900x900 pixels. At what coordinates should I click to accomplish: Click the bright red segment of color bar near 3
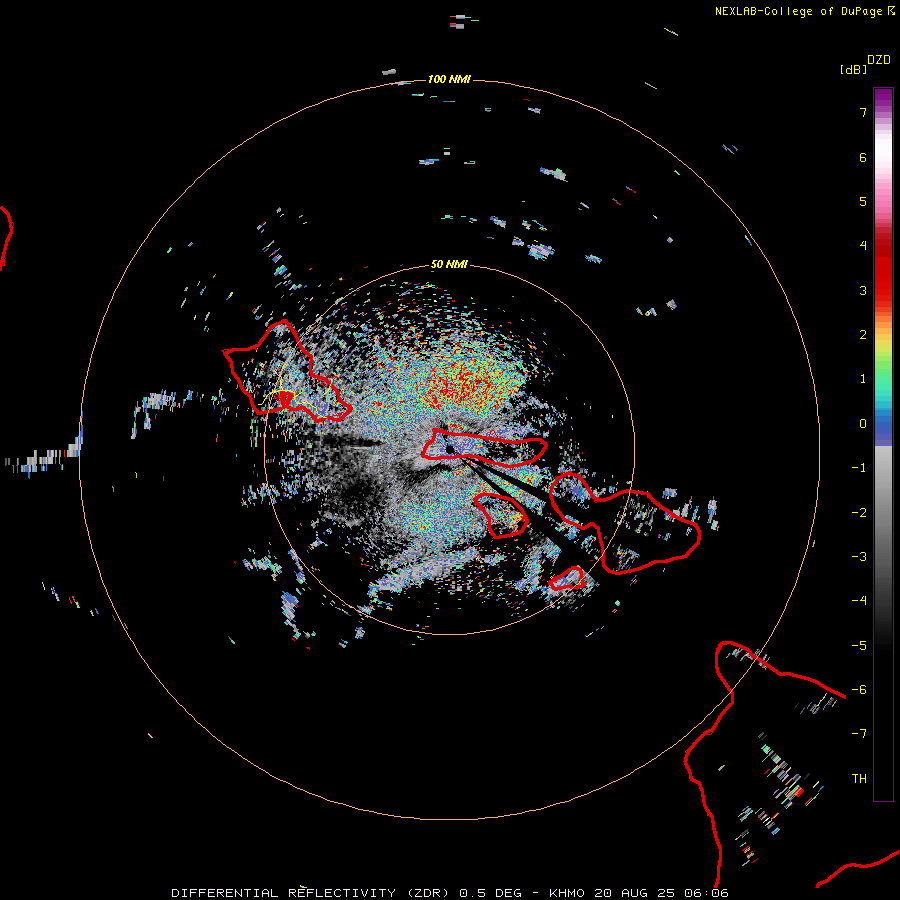883,281
